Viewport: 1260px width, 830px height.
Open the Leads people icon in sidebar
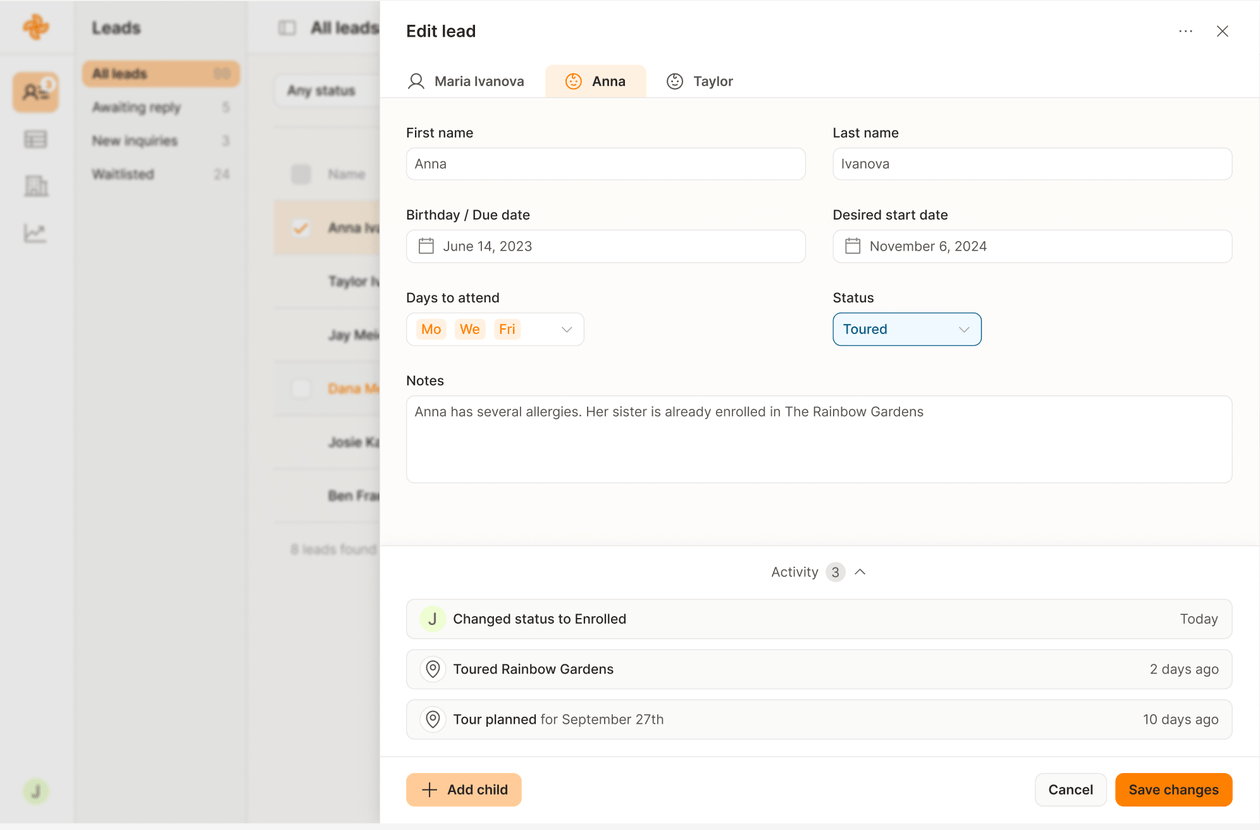(35, 92)
